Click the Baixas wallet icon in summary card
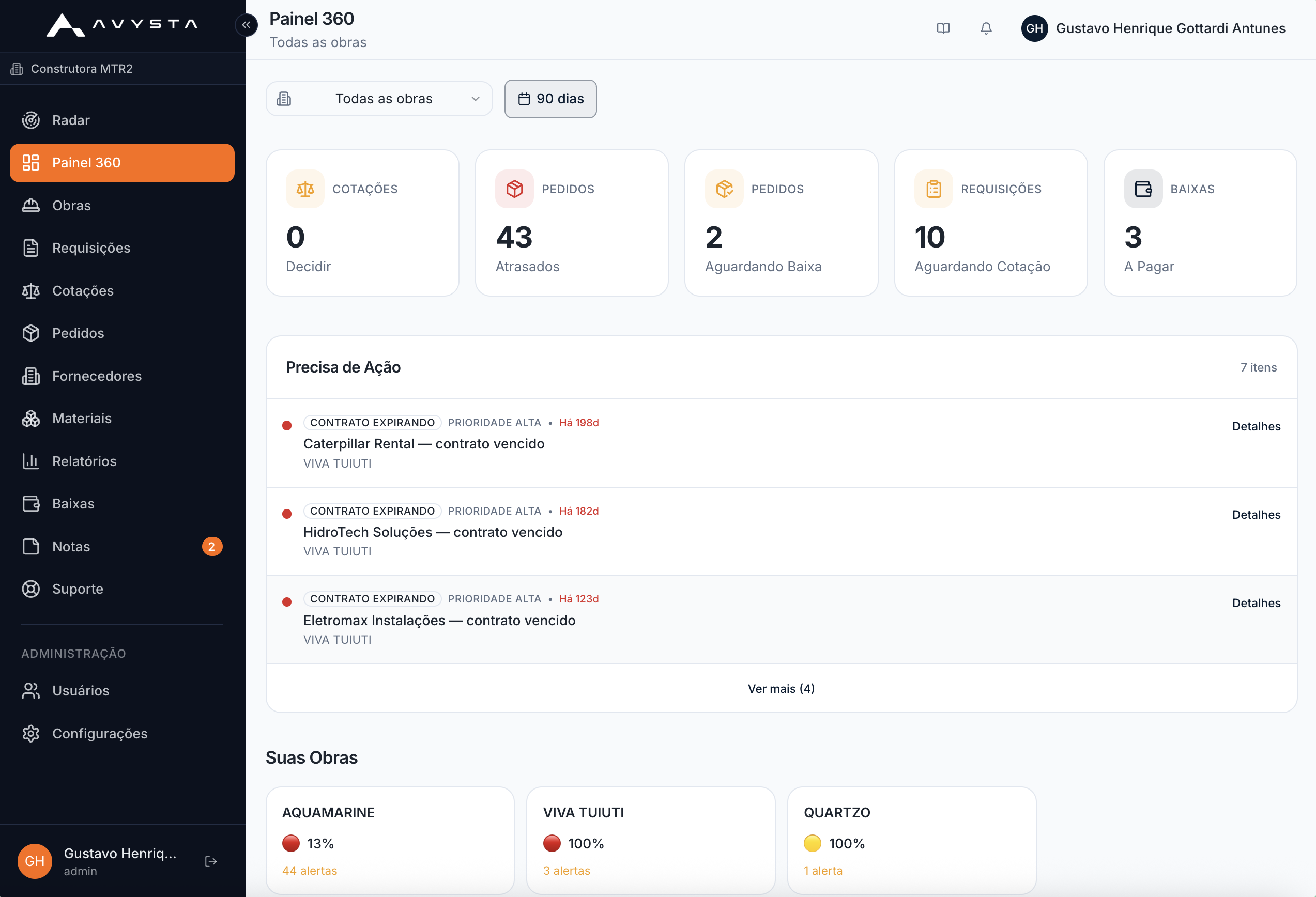Image resolution: width=1316 pixels, height=897 pixels. click(1143, 189)
